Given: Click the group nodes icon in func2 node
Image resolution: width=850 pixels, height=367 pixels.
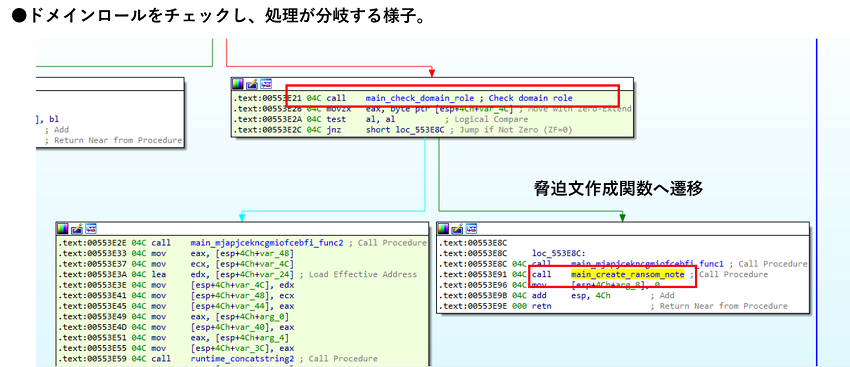Looking at the screenshot, I should point(91,228).
